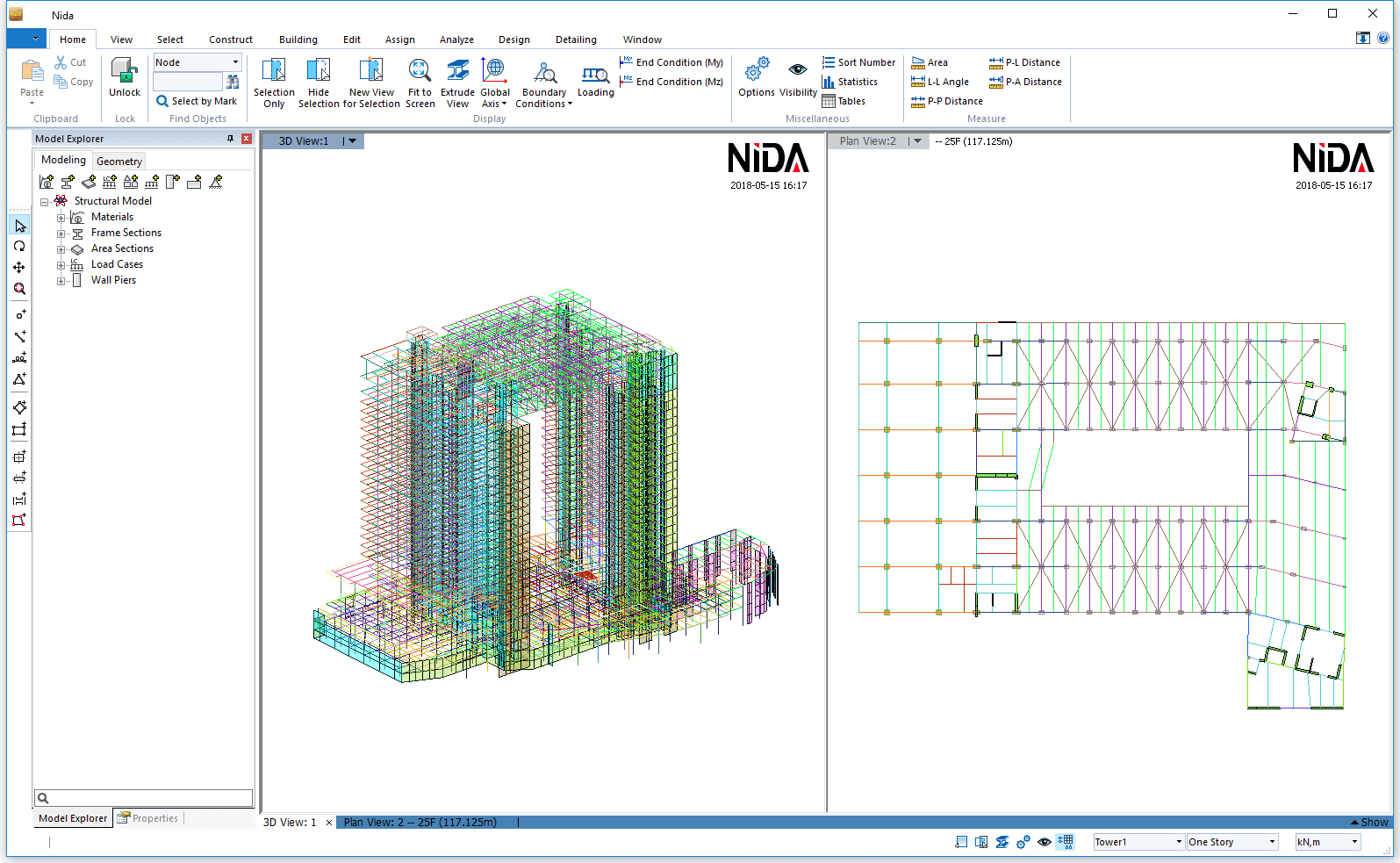
Task: Activate the red zoom magnifier tool
Action: click(x=19, y=289)
